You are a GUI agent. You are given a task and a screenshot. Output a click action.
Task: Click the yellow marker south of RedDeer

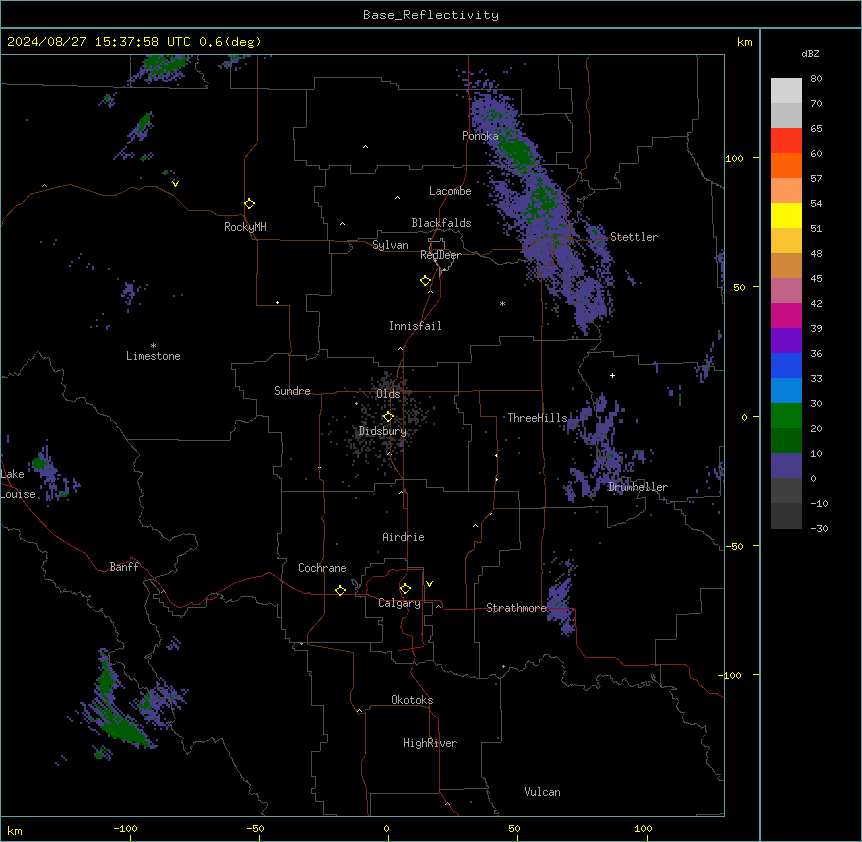[426, 281]
